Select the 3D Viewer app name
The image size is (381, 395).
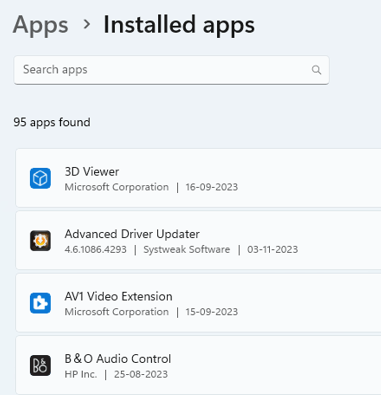coord(92,172)
